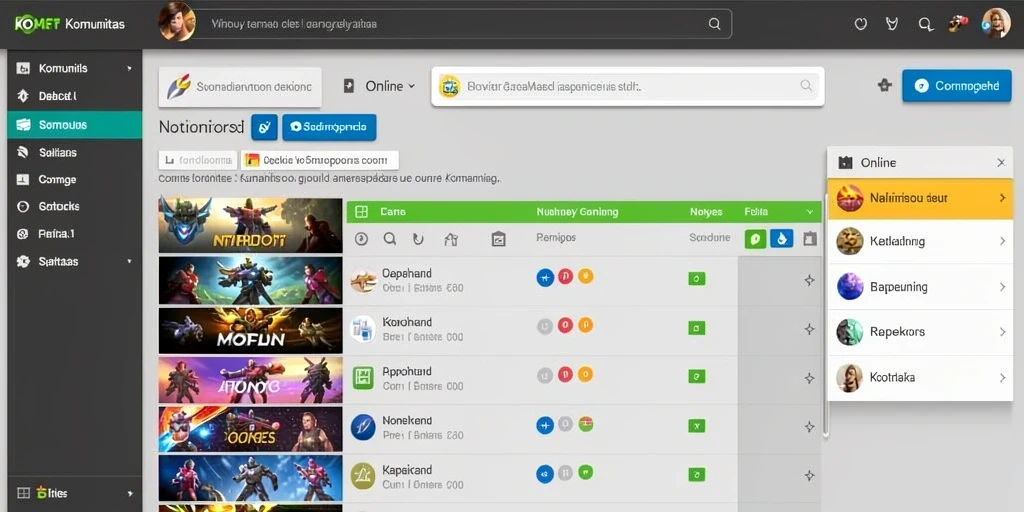Click the shield icon in top bar
This screenshot has width=1024, height=512.
click(x=861, y=24)
